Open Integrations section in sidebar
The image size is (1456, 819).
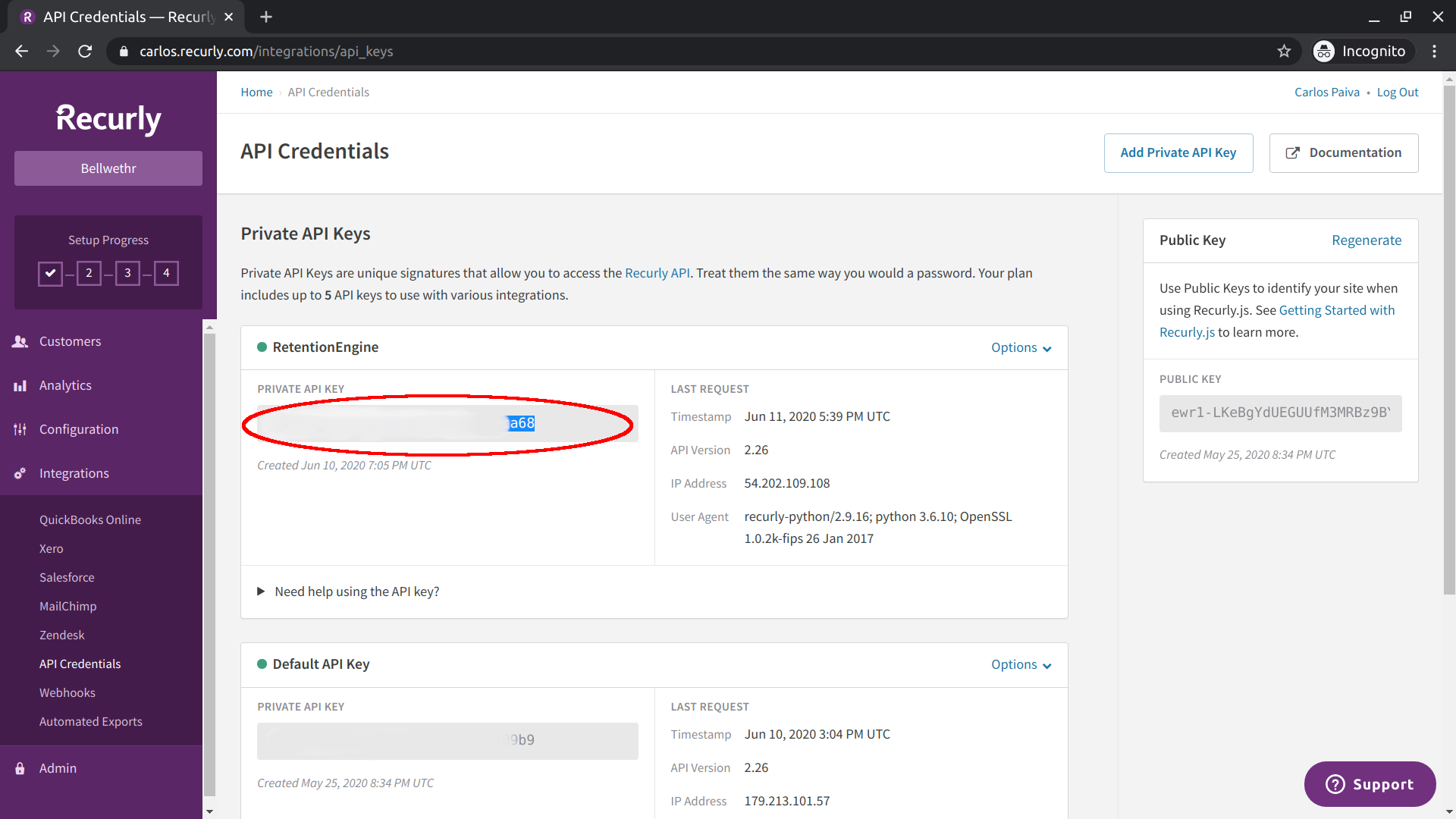[x=108, y=473]
